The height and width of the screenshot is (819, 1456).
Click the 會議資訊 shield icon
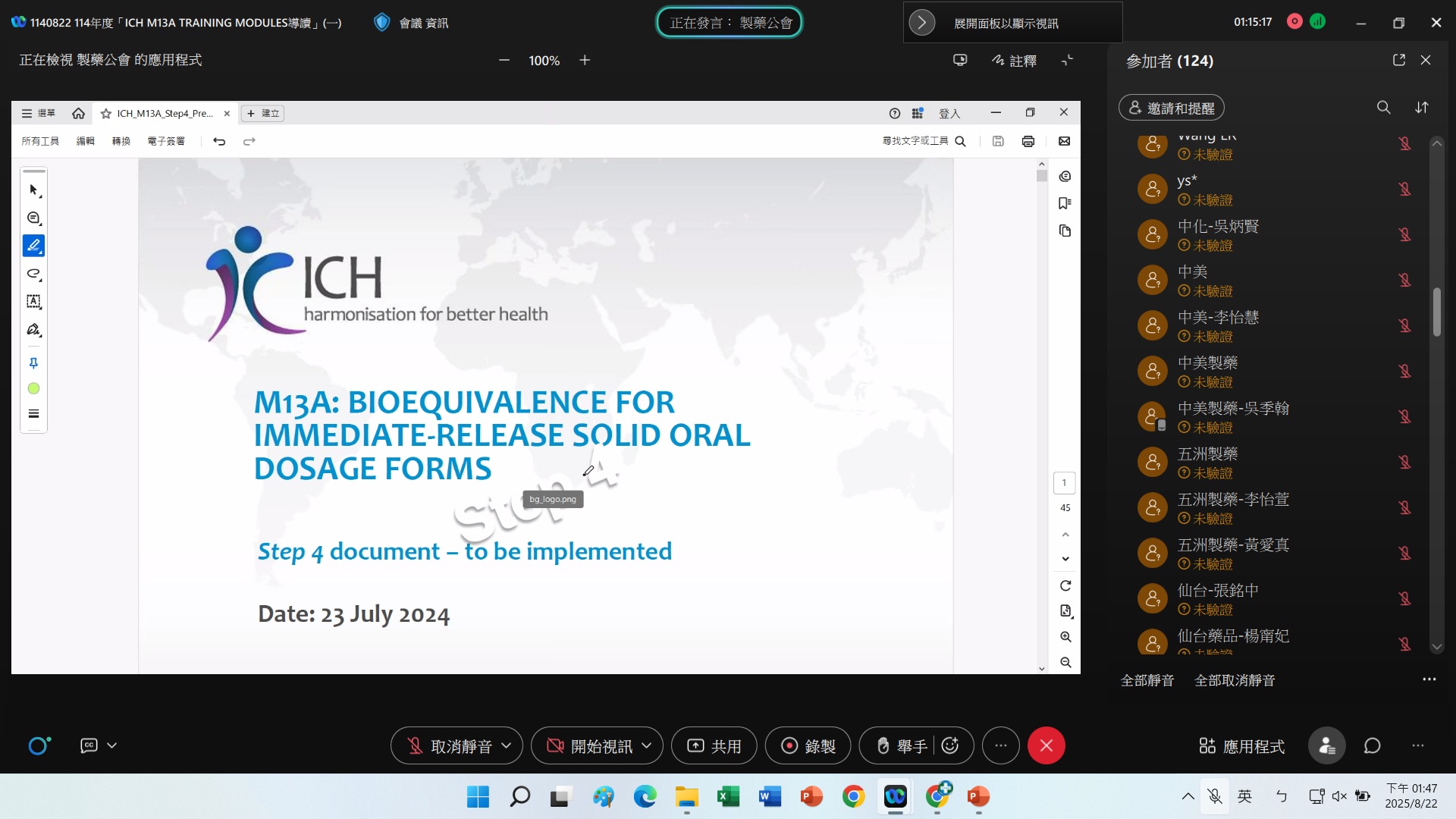(382, 23)
